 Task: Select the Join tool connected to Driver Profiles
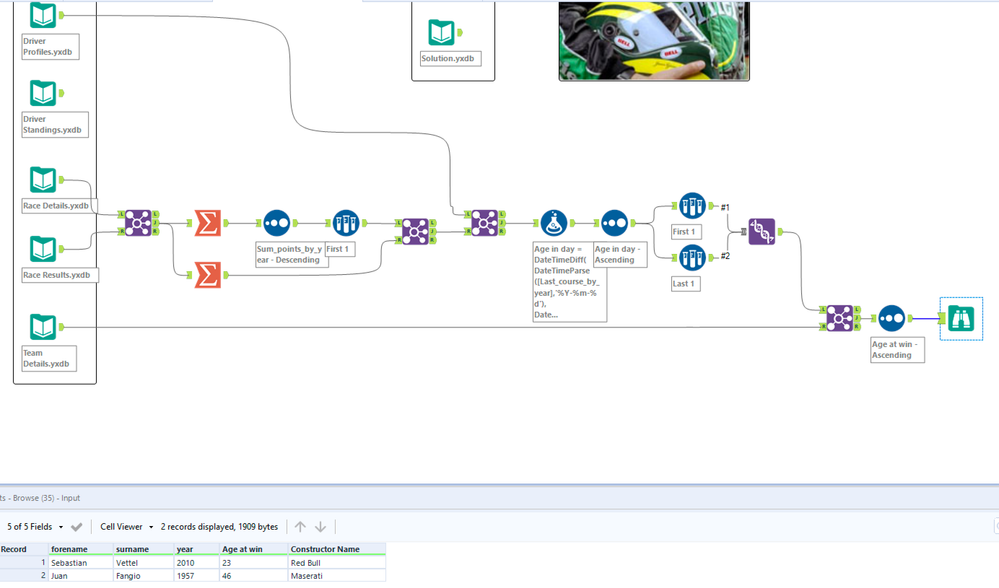coord(484,223)
